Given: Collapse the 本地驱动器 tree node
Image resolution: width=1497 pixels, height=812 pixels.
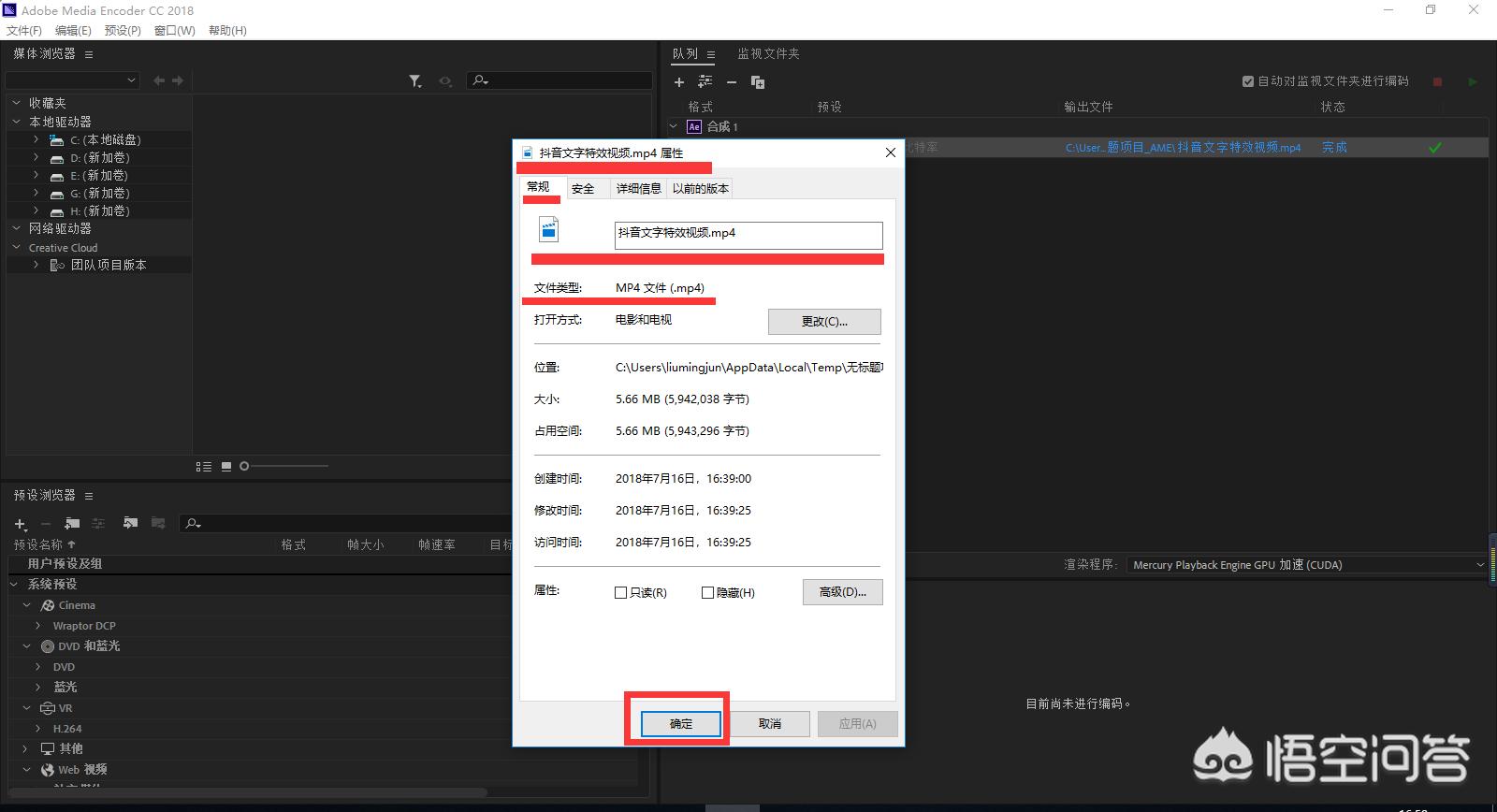Looking at the screenshot, I should (16, 122).
